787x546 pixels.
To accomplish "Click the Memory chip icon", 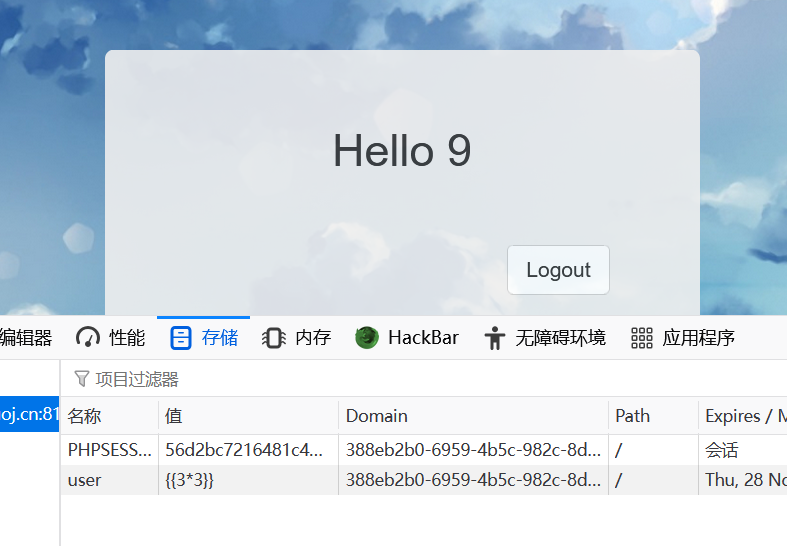I will pyautogui.click(x=274, y=338).
